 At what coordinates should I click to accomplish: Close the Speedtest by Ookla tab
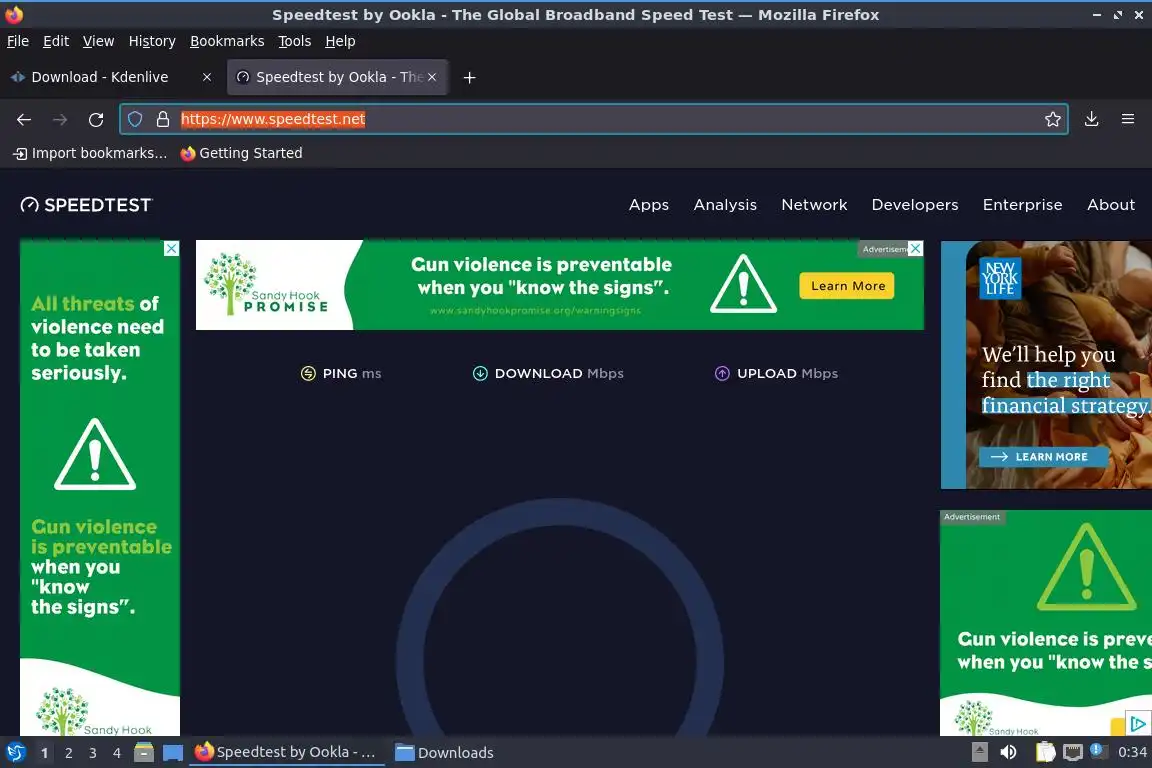click(432, 77)
